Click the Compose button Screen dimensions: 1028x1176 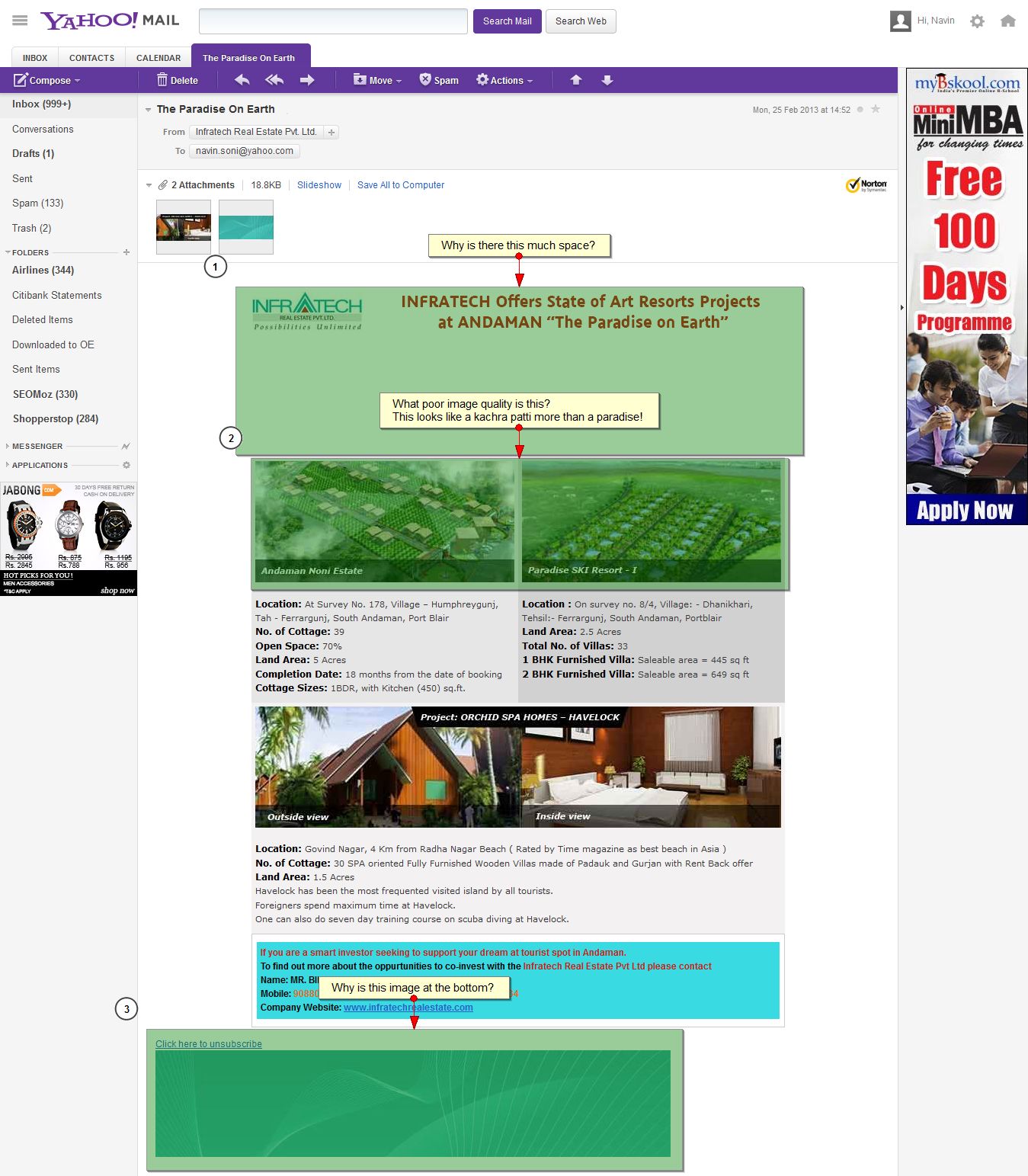[x=43, y=80]
